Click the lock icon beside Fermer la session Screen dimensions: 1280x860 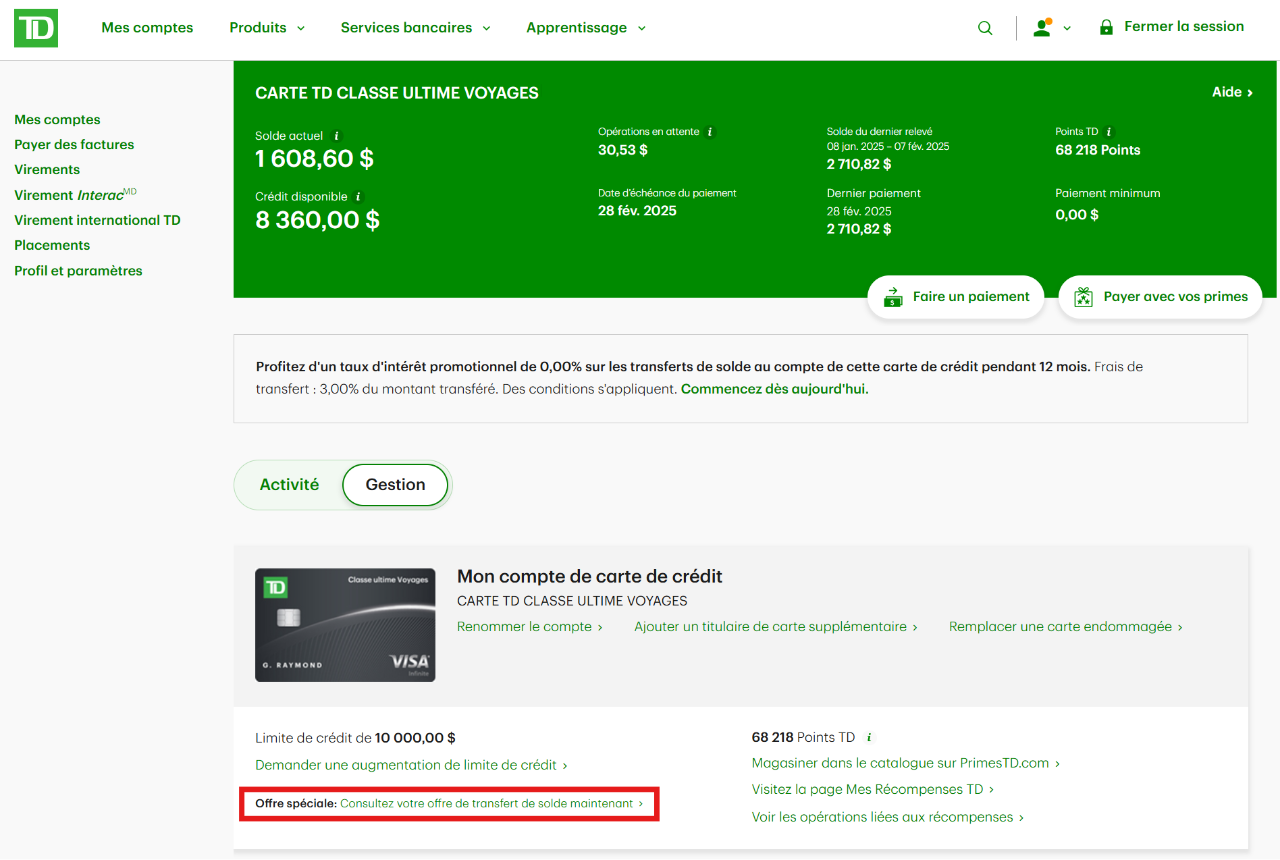tap(1105, 27)
